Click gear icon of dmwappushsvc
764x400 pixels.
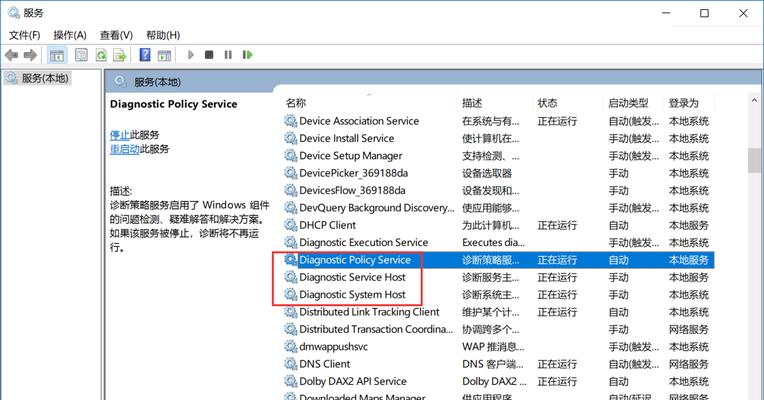tap(290, 346)
